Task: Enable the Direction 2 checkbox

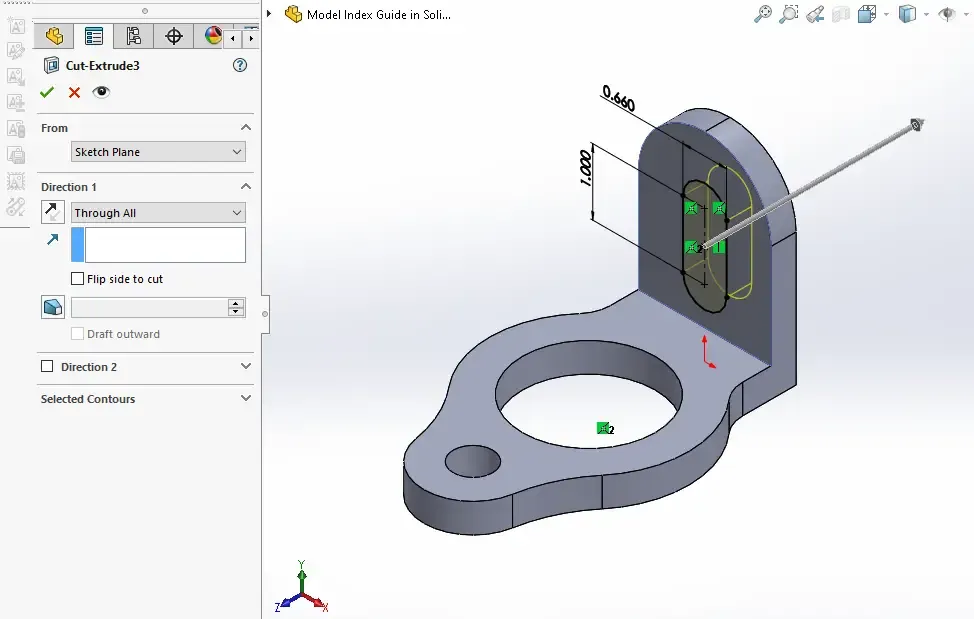Action: (x=47, y=366)
